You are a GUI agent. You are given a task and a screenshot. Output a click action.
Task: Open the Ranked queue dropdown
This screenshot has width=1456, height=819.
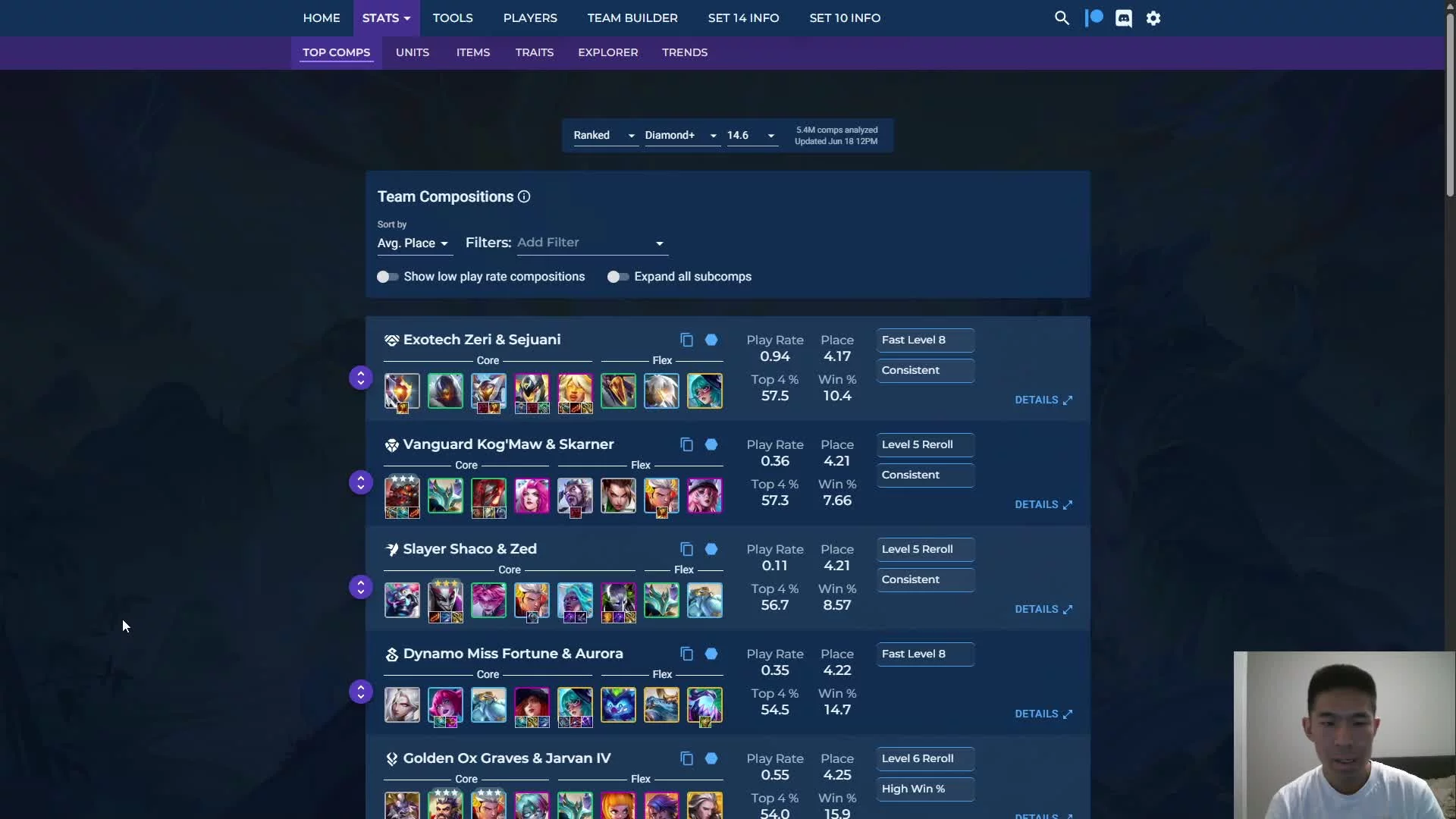604,136
